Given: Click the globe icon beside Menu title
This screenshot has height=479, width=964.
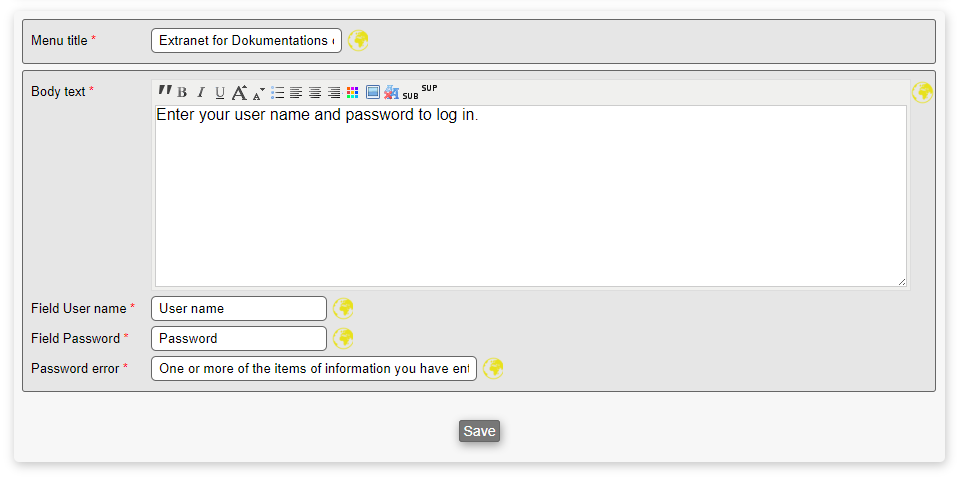Looking at the screenshot, I should click(358, 40).
